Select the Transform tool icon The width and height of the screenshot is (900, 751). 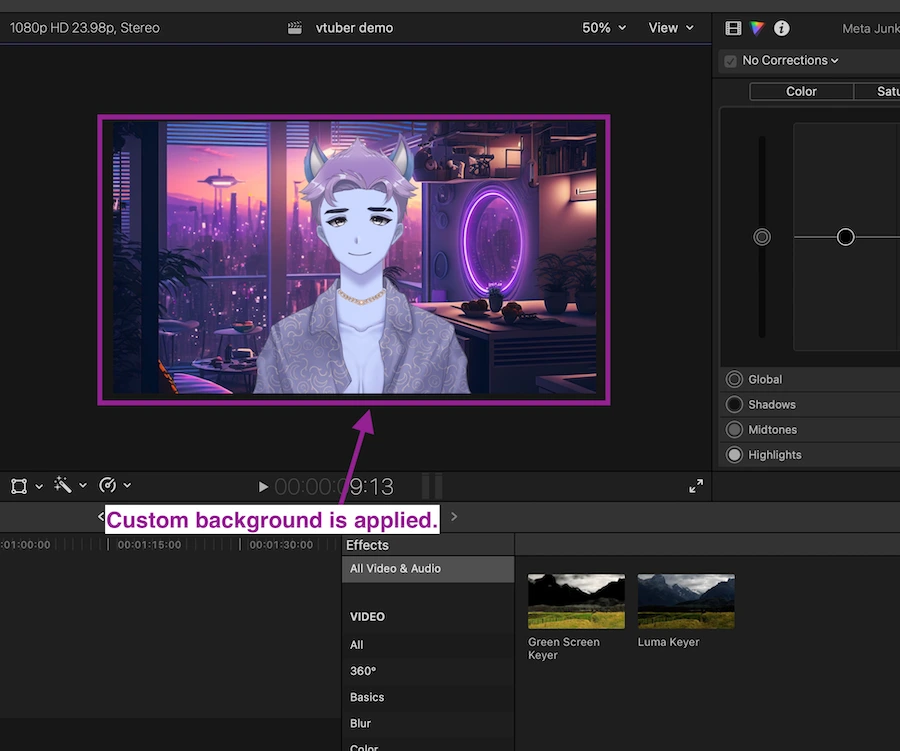(x=19, y=486)
